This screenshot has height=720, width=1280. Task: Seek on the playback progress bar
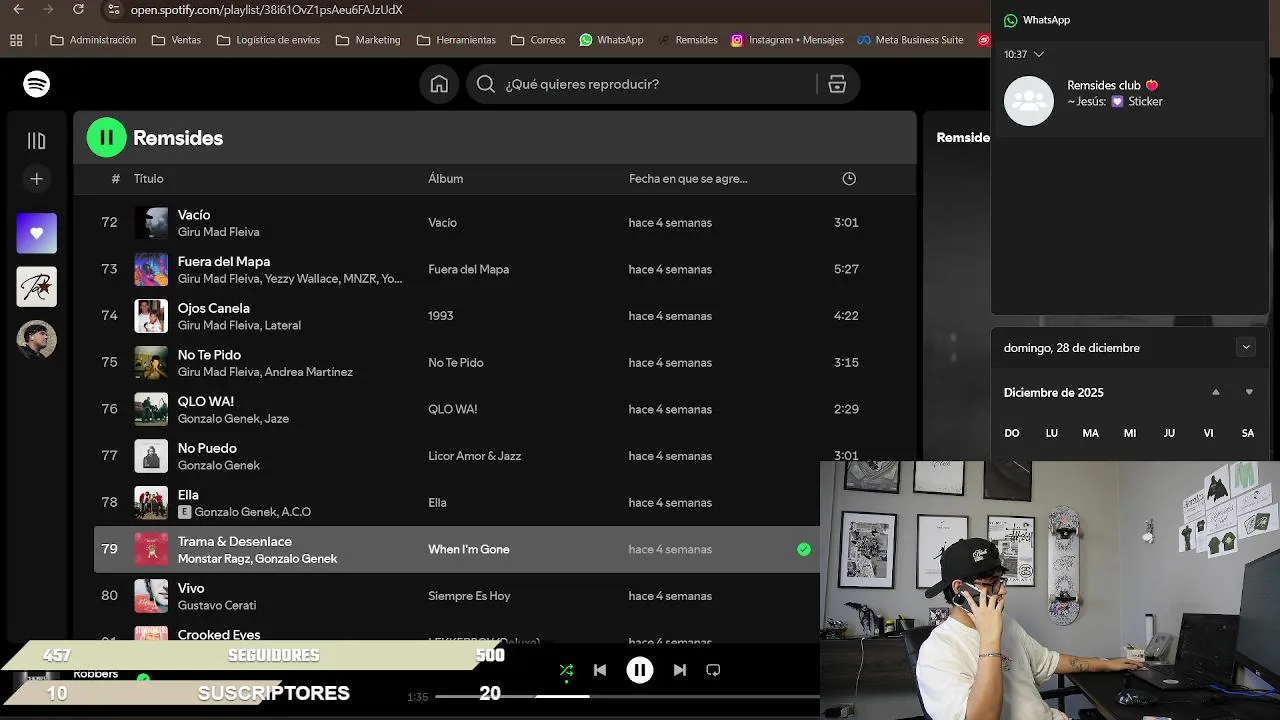pos(628,696)
